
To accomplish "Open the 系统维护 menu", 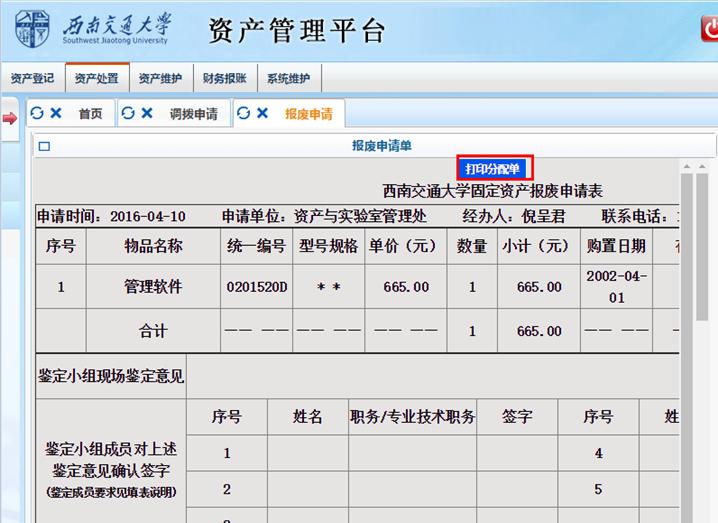I will point(288,78).
